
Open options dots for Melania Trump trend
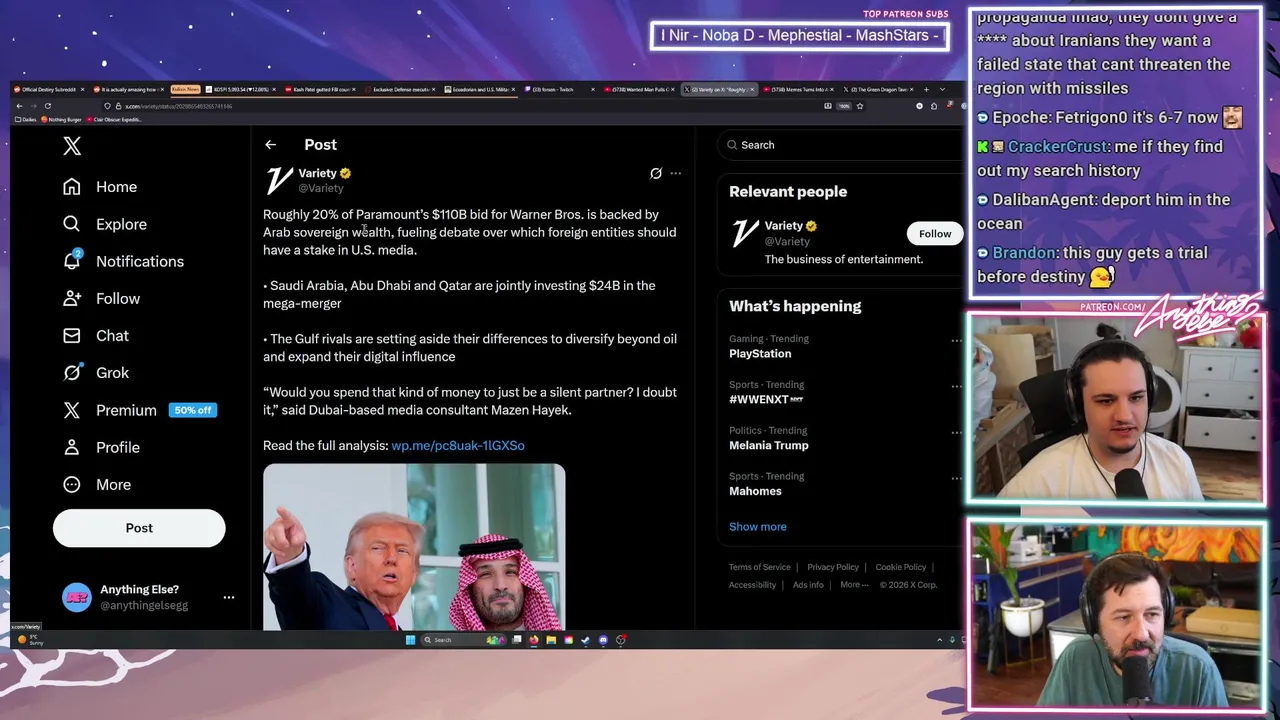pos(956,432)
